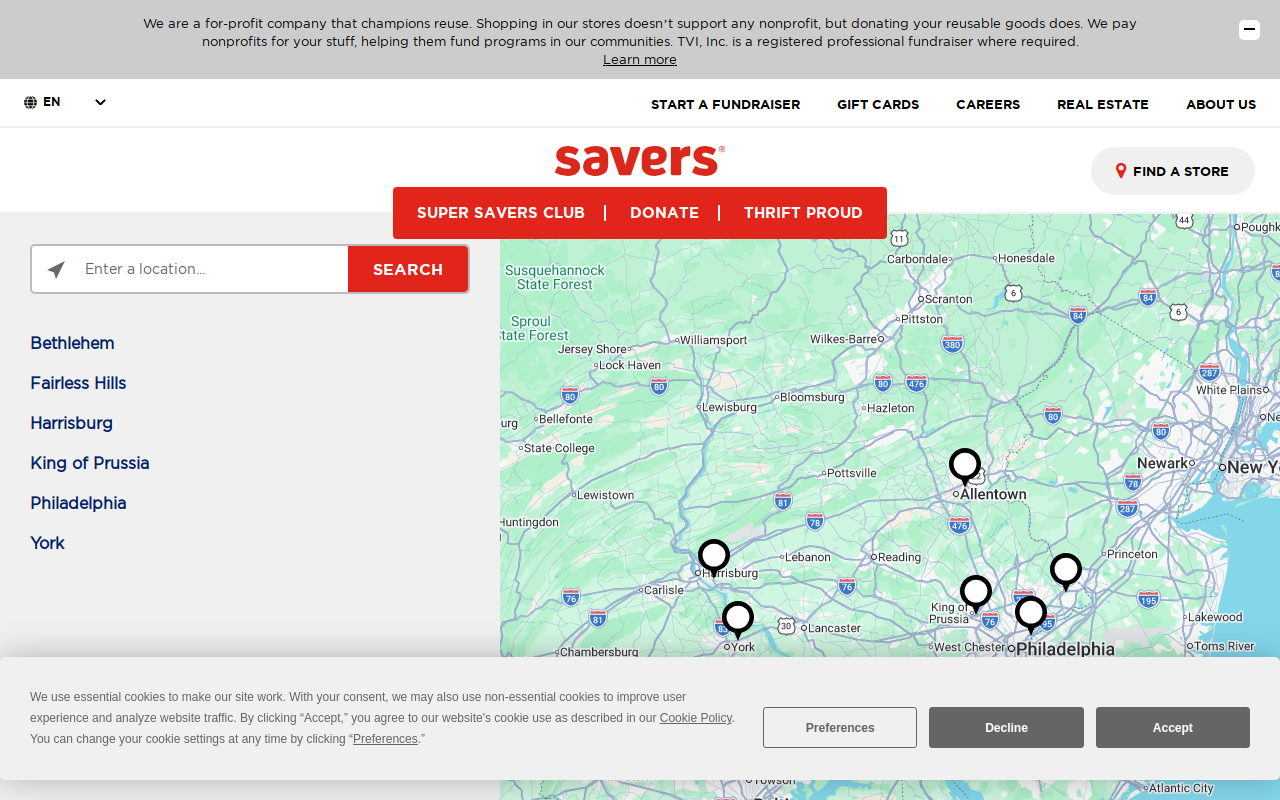
Task: Click the Scranton label on map
Action: click(x=948, y=299)
